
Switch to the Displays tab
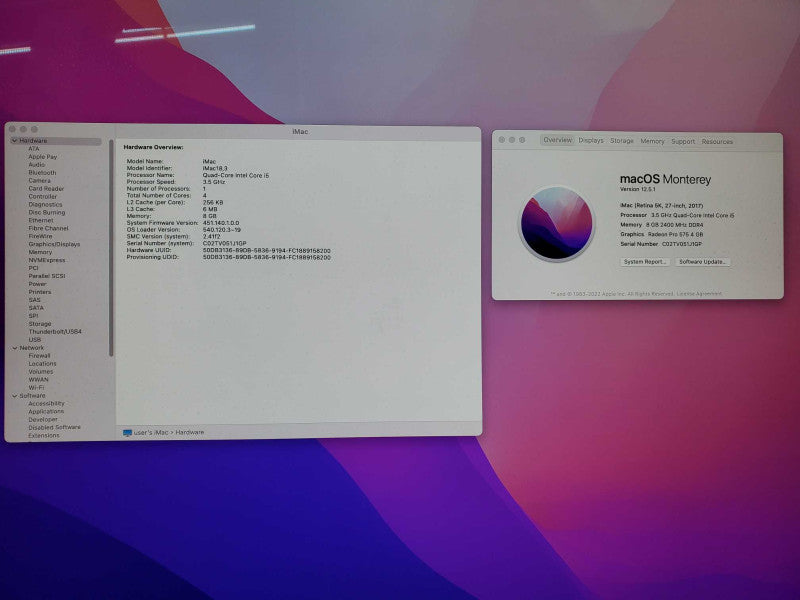click(591, 140)
